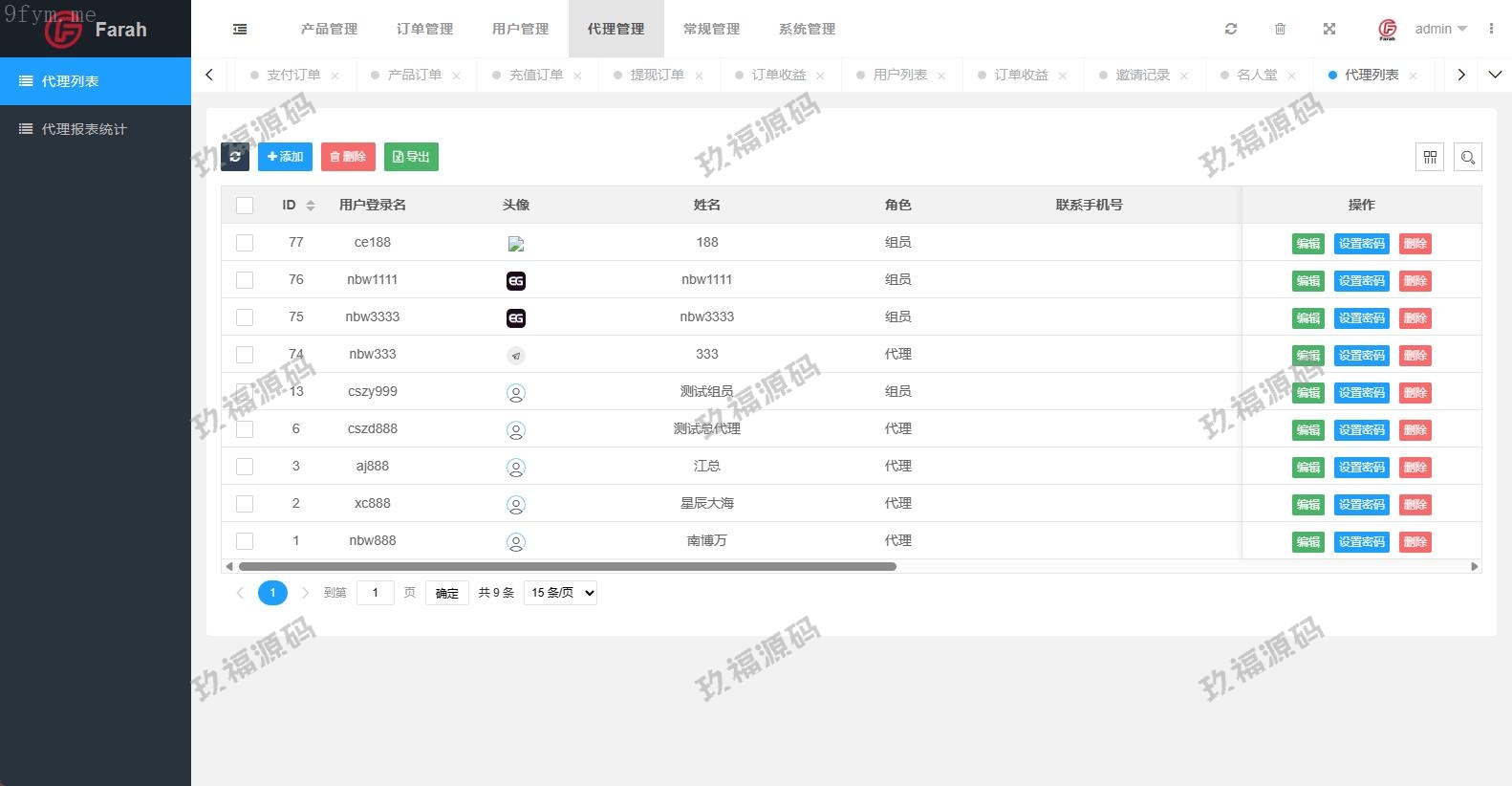1512x786 pixels.
Task: Click the vertical more-options dots icon
Action: pyautogui.click(x=1491, y=29)
